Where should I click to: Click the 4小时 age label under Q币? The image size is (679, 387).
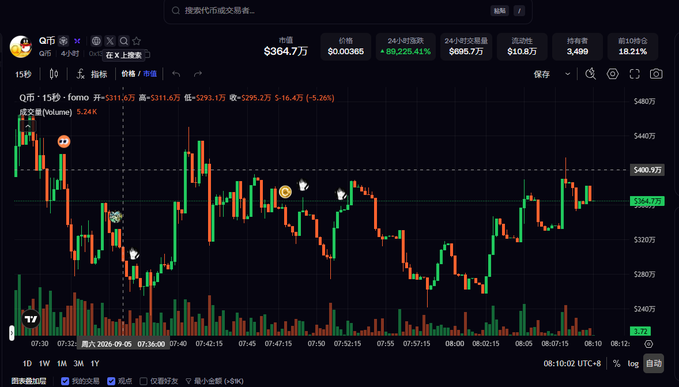(70, 54)
